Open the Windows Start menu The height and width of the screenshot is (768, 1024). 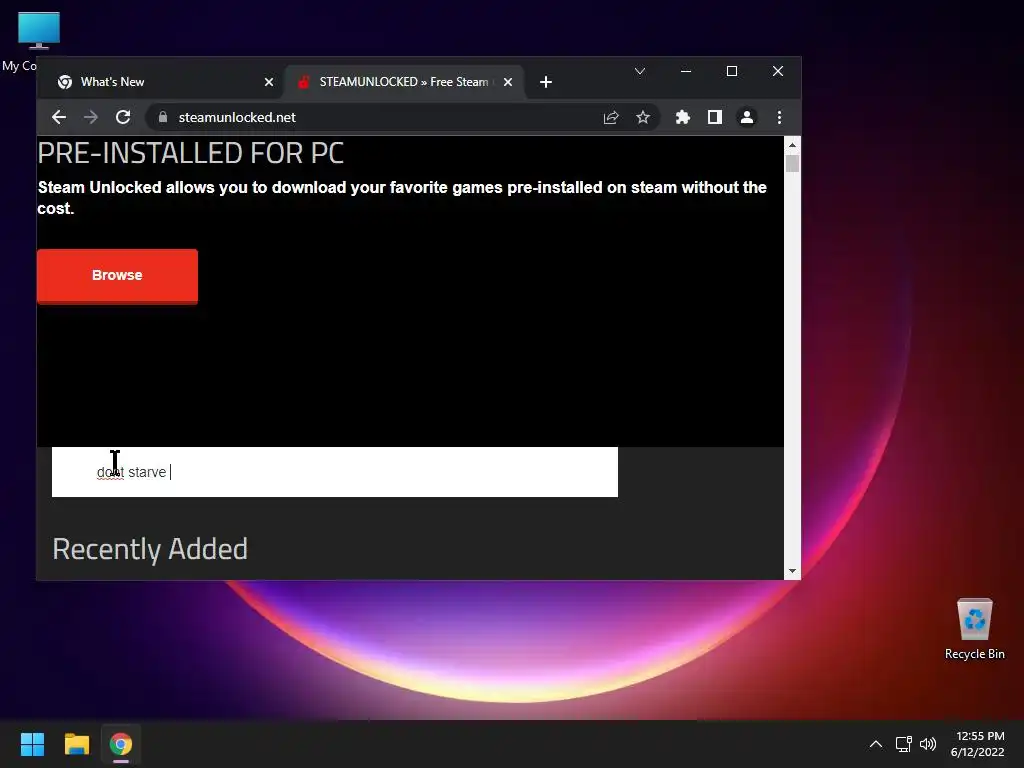click(32, 744)
